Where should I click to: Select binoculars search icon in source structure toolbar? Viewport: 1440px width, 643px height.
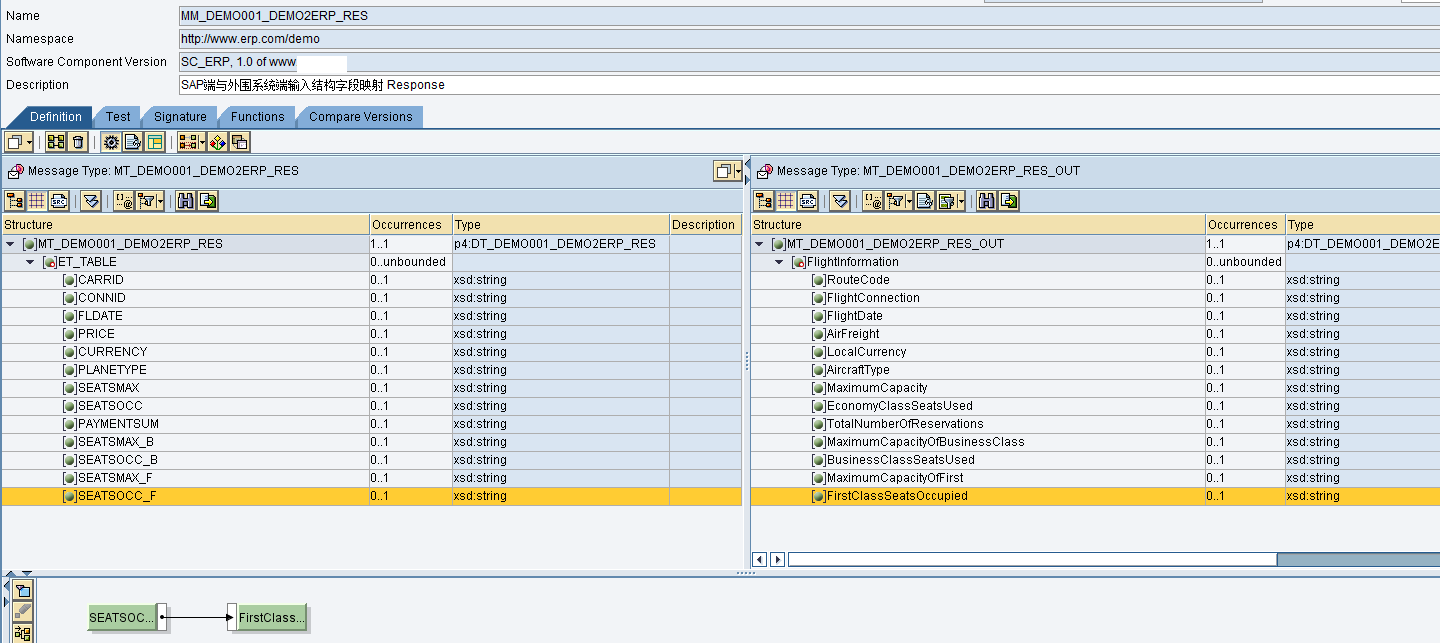(185, 201)
